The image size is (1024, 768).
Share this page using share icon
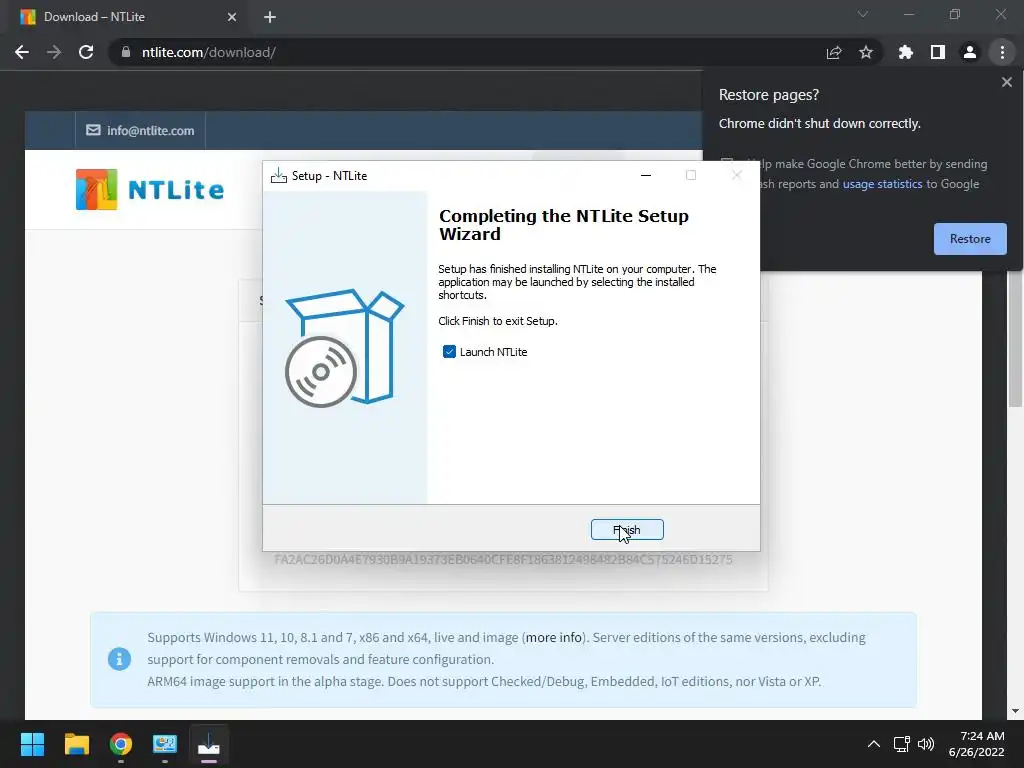[x=834, y=52]
